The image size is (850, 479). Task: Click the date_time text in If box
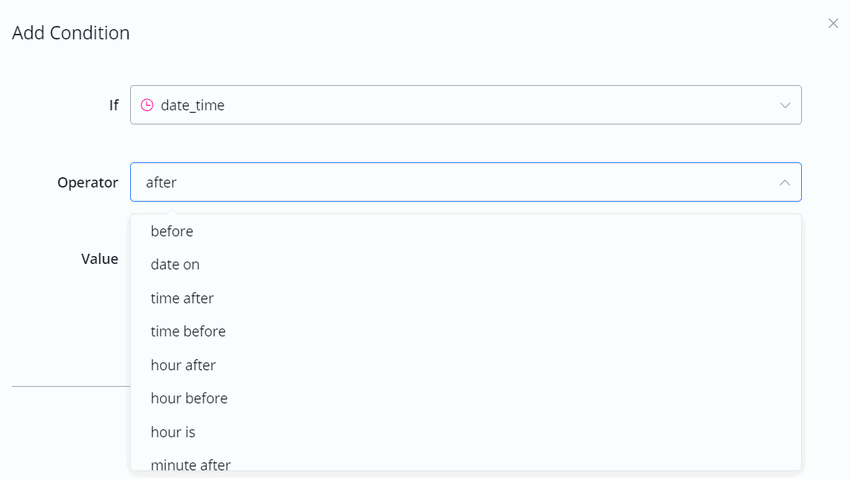tap(192, 105)
